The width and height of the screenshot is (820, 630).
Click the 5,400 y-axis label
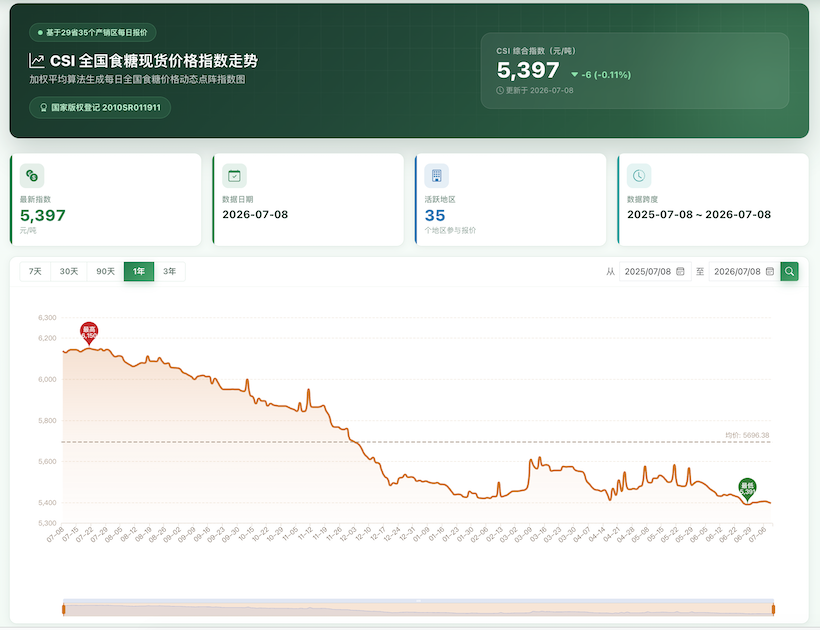tap(47, 502)
